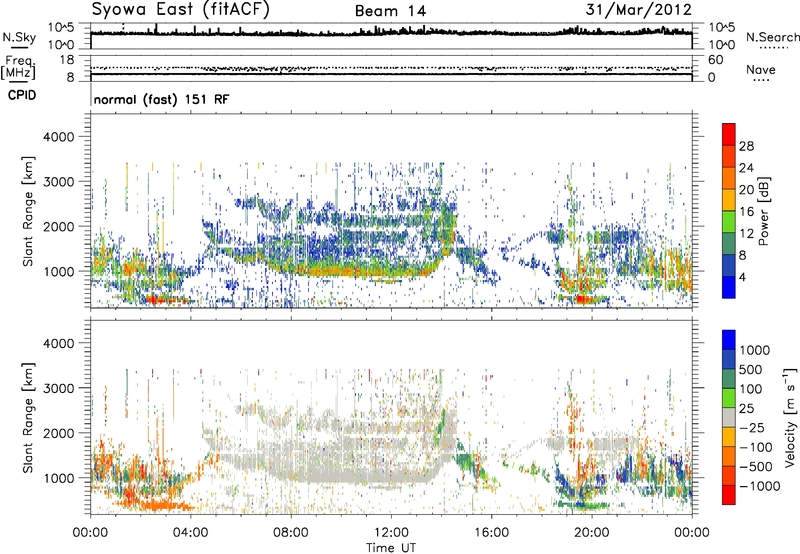The height and width of the screenshot is (554, 800).
Task: Click 'Slant Range [km]' label of power panel
Action: coord(29,212)
